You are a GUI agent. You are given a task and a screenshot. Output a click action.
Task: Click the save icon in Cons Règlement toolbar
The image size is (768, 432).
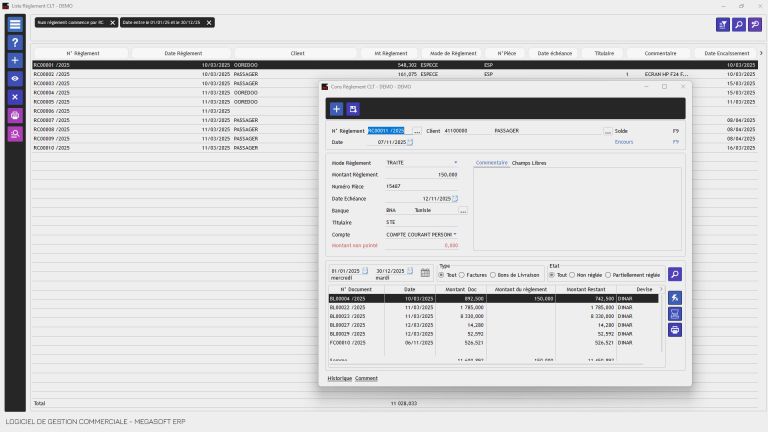tap(353, 109)
